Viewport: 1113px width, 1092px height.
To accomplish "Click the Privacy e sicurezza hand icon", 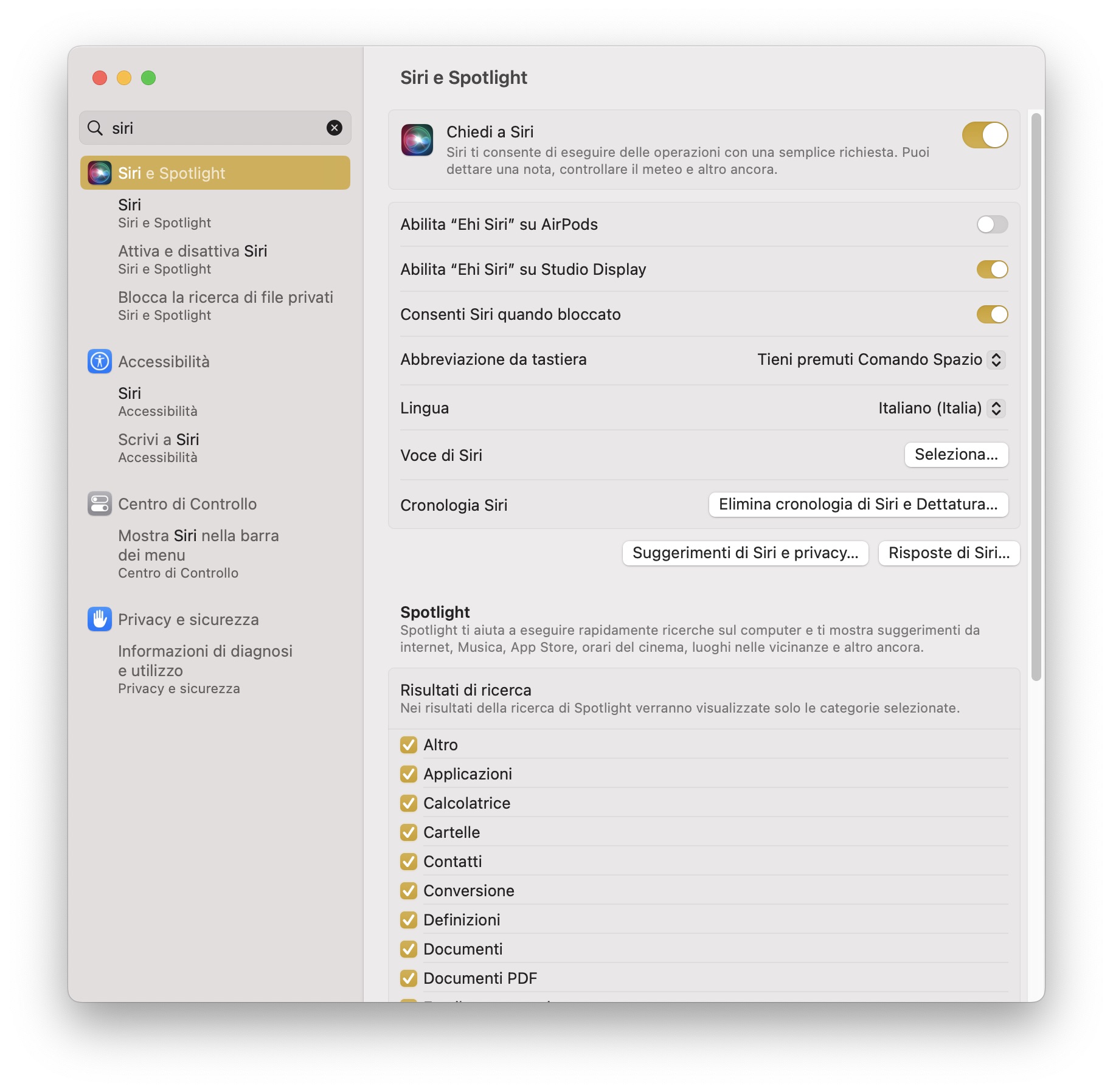I will point(100,620).
